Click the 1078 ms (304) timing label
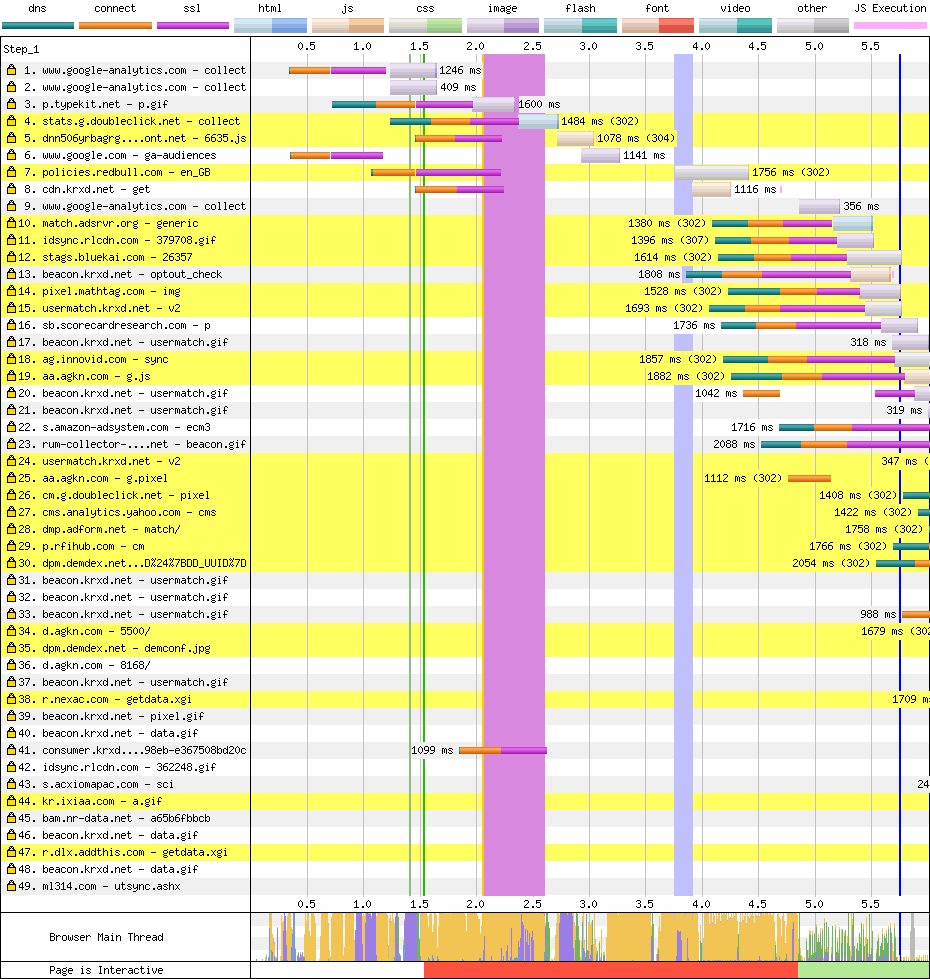The image size is (930, 979). 636,138
